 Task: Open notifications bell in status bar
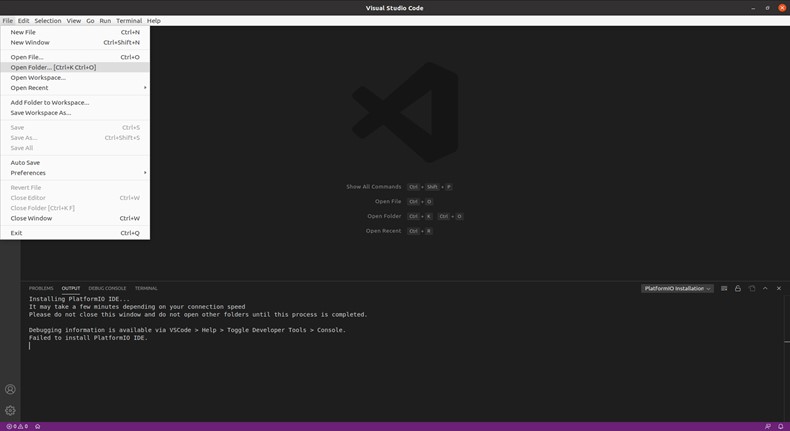click(780, 426)
